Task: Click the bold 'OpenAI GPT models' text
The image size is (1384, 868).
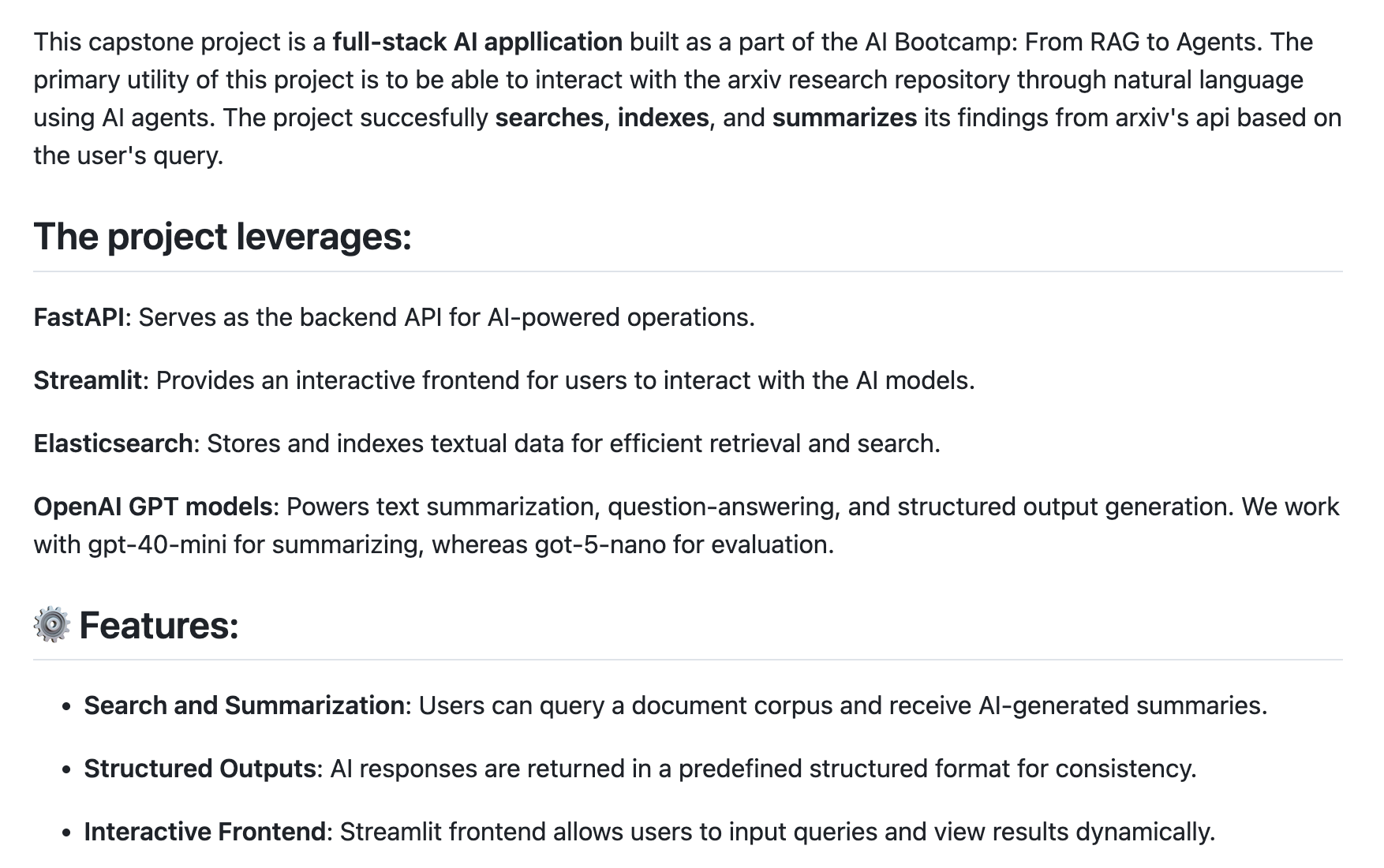Action: tap(153, 507)
